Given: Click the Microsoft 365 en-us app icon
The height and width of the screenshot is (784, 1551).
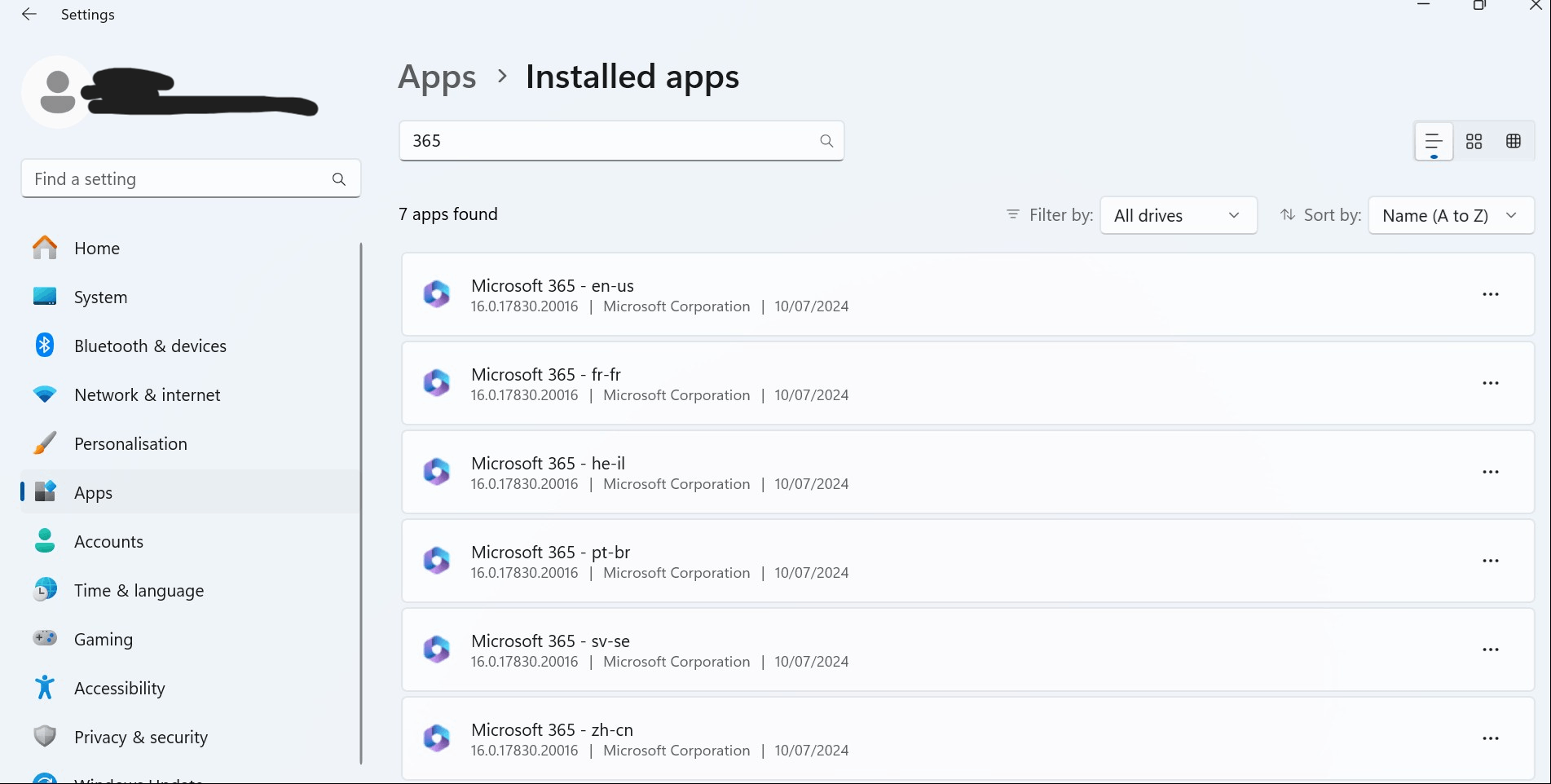Looking at the screenshot, I should pos(437,294).
